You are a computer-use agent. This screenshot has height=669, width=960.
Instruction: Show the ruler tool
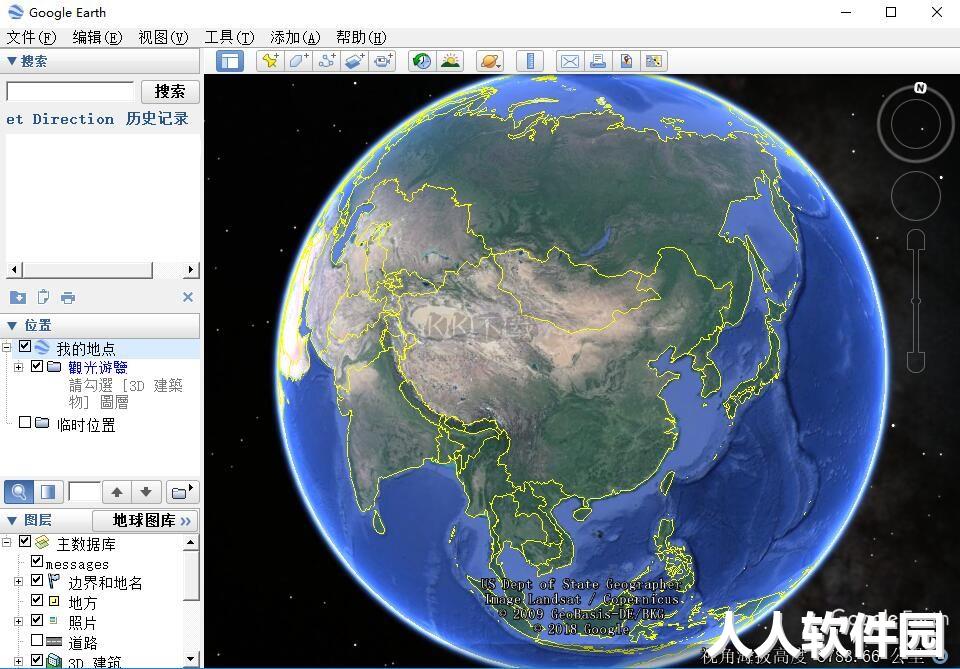pos(530,61)
